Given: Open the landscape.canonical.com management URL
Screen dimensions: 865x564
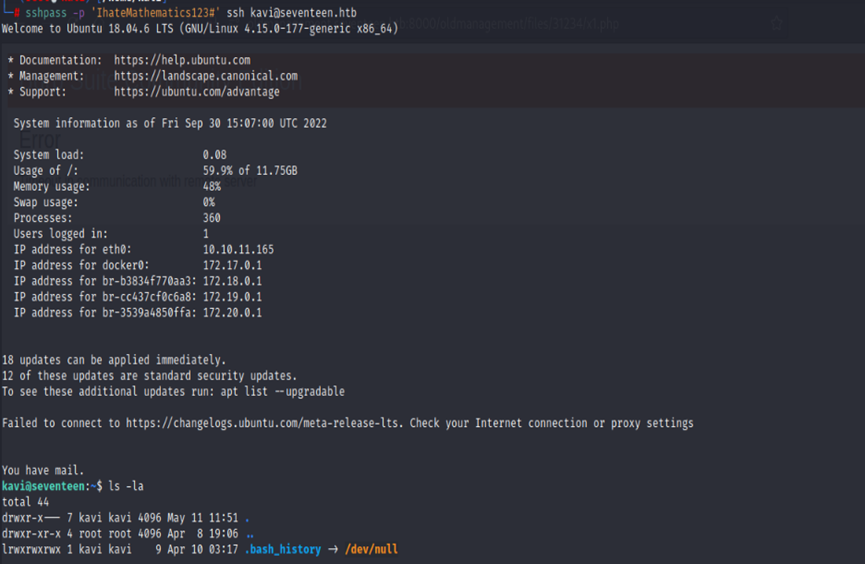Looking at the screenshot, I should click(205, 76).
